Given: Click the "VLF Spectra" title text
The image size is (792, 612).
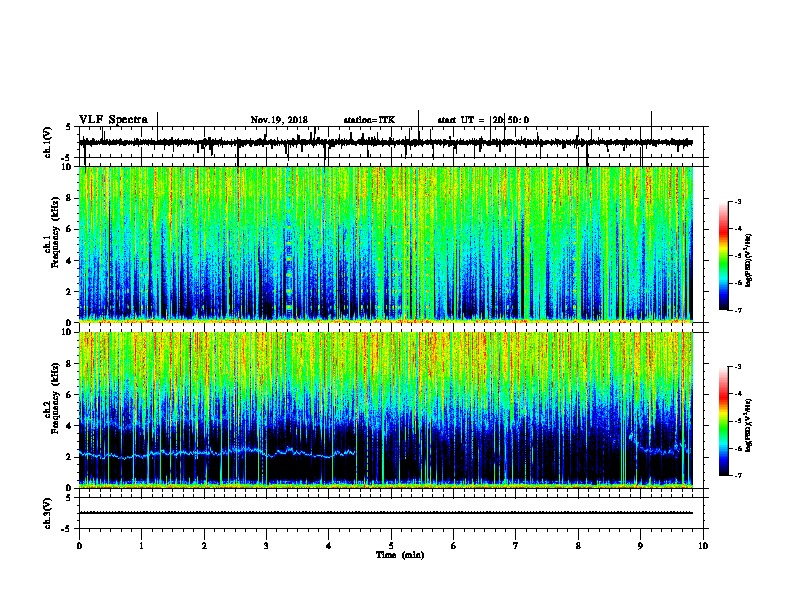Looking at the screenshot, I should pos(113,120).
